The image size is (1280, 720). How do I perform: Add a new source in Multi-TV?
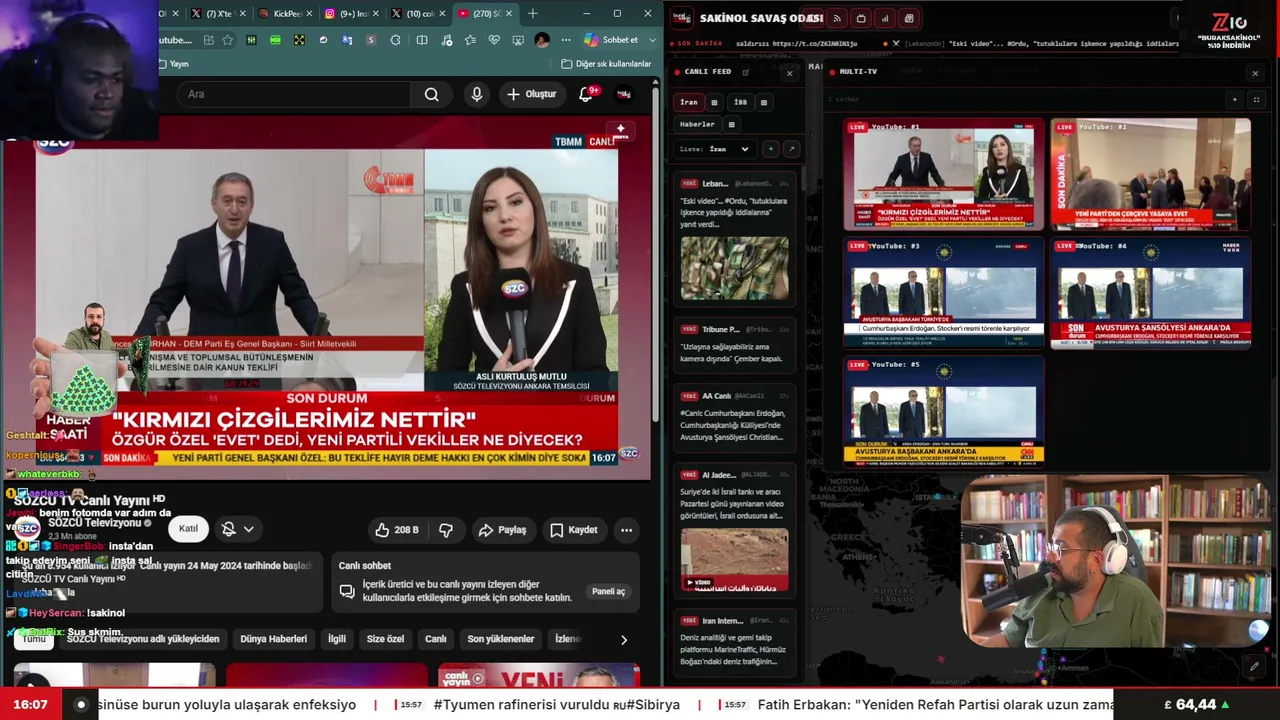point(1235,100)
